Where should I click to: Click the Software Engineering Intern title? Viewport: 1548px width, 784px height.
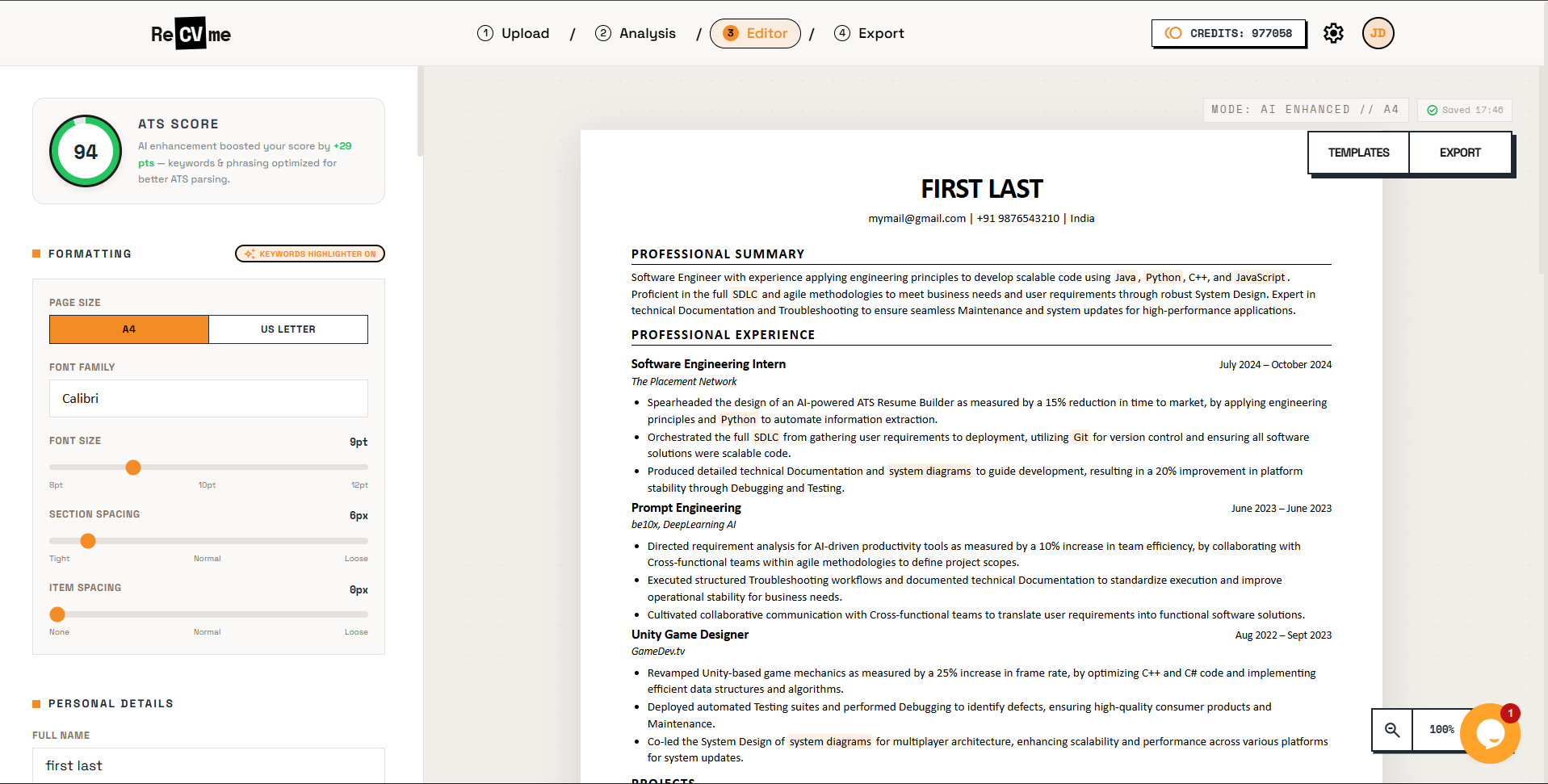point(708,364)
